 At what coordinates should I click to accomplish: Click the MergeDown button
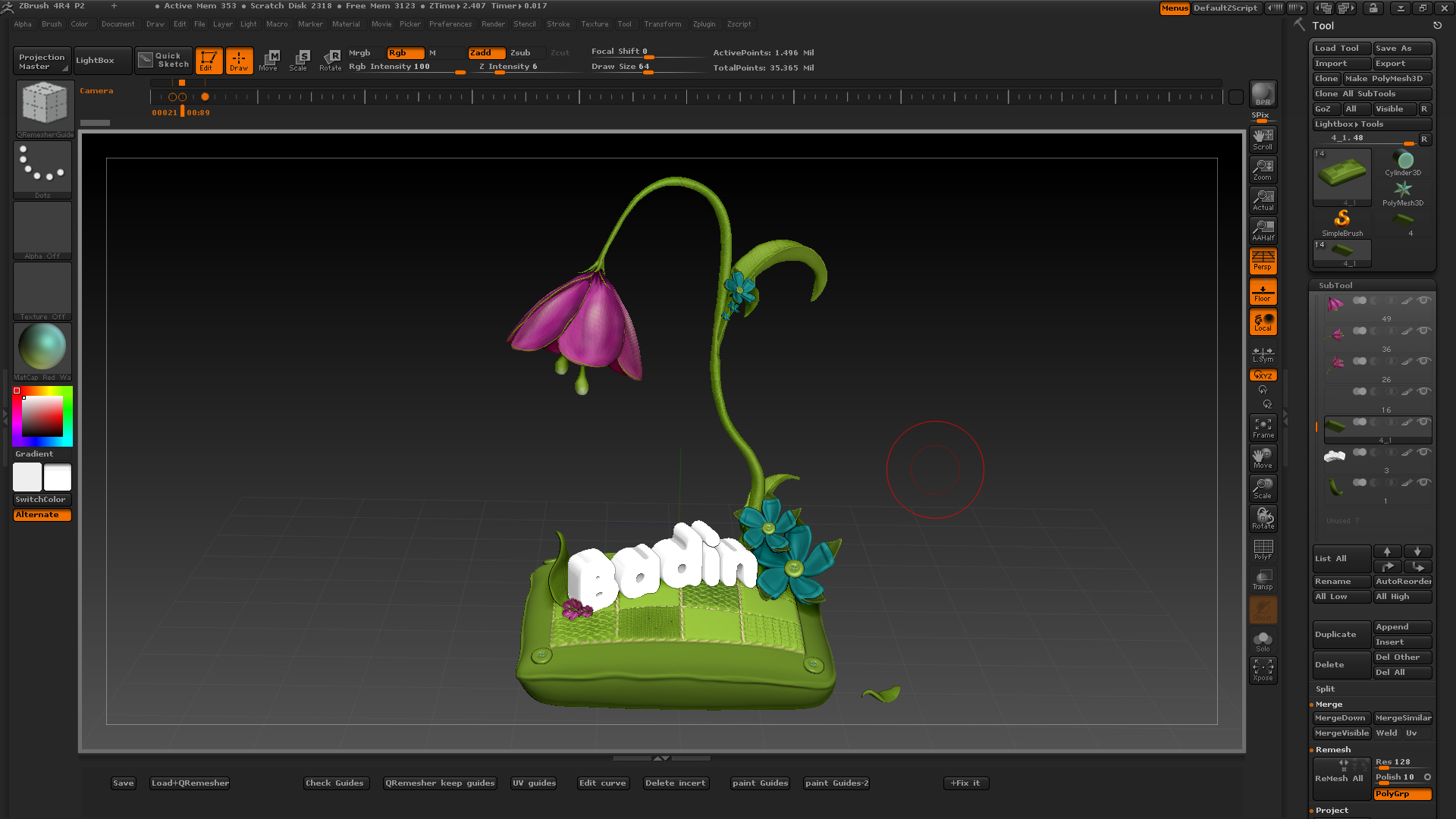click(x=1340, y=717)
